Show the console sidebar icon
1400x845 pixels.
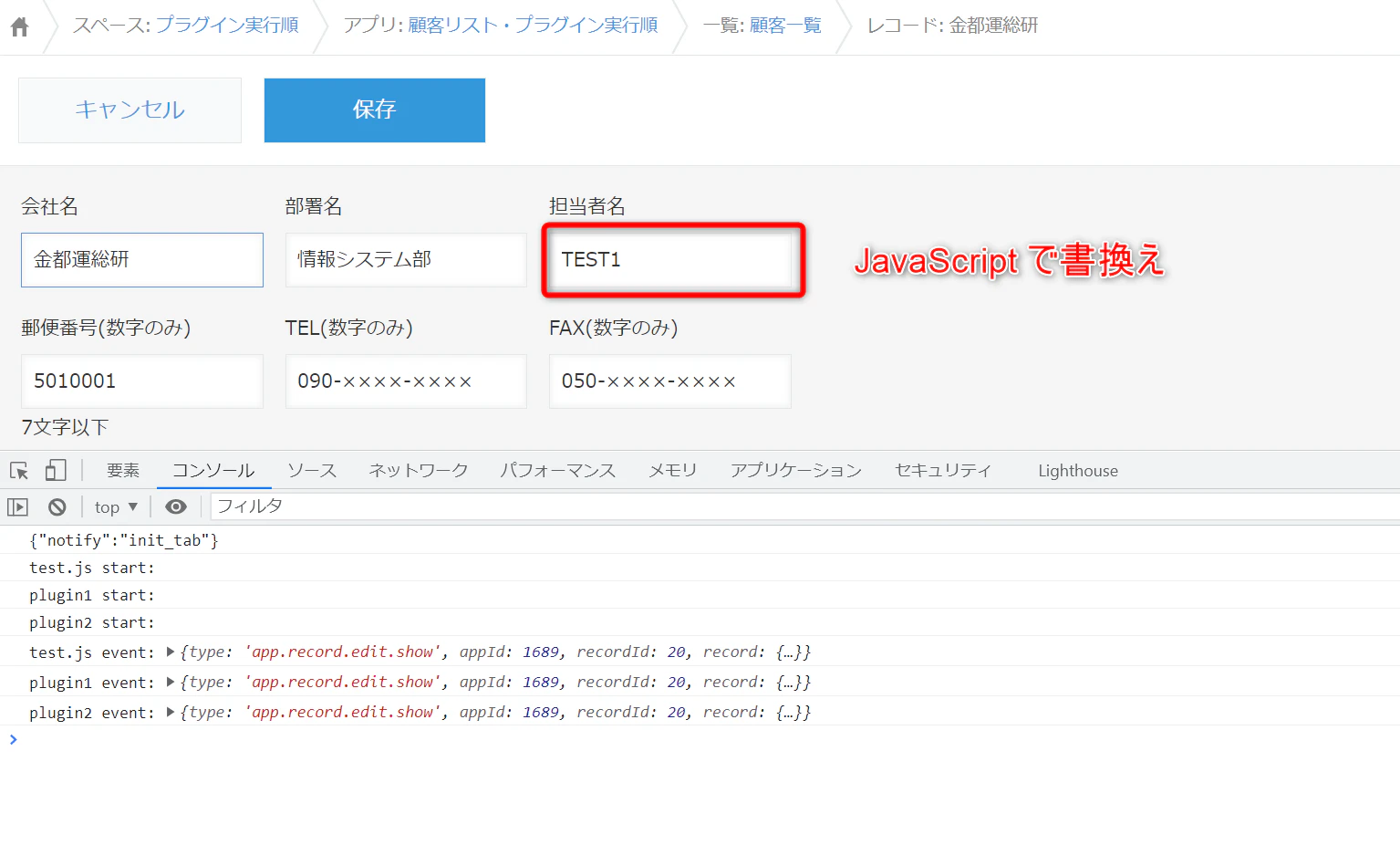[18, 506]
